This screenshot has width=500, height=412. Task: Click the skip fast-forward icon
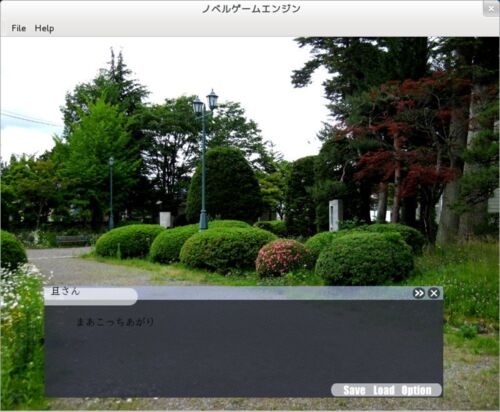(419, 293)
